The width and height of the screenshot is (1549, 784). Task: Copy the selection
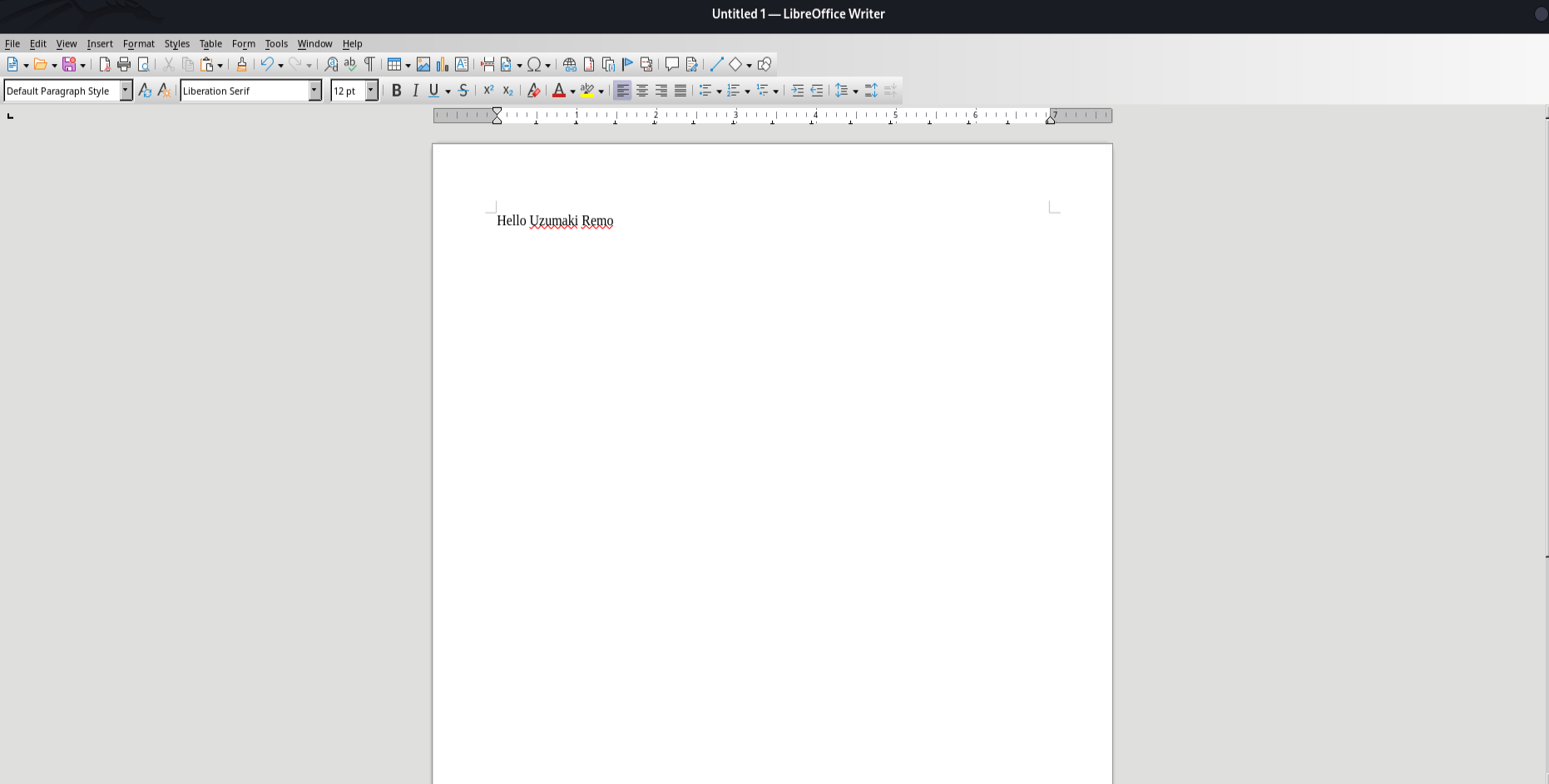click(188, 64)
